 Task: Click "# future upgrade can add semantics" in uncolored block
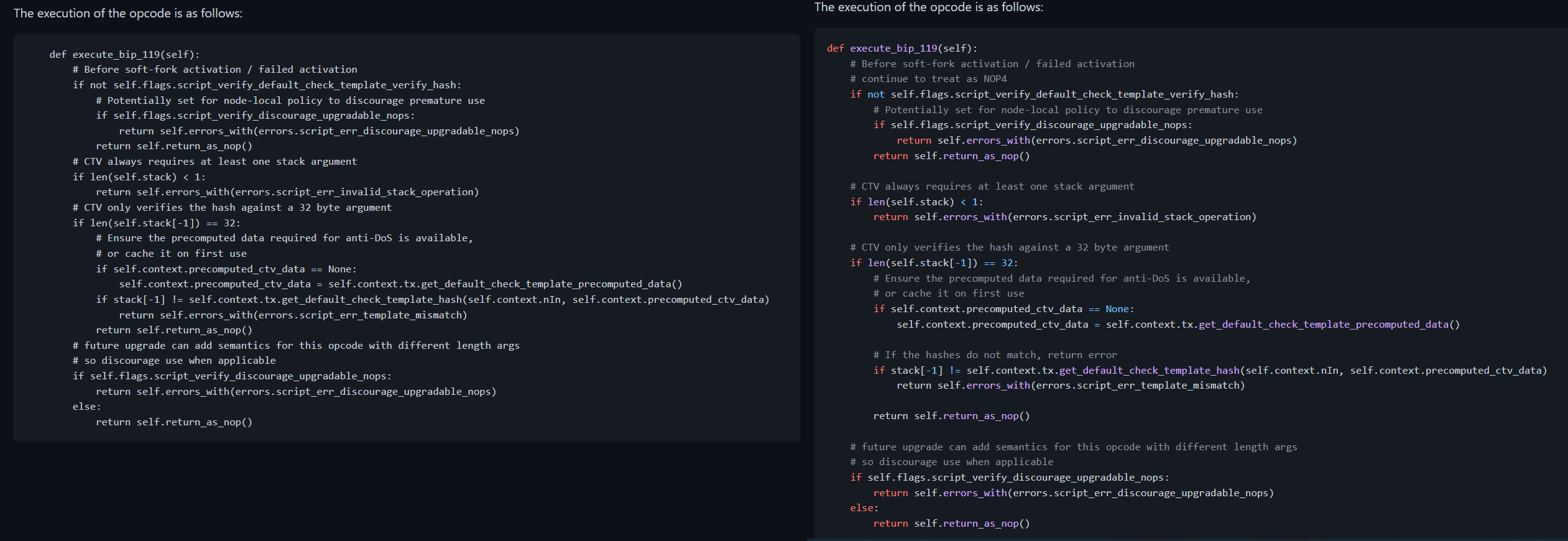click(x=296, y=346)
